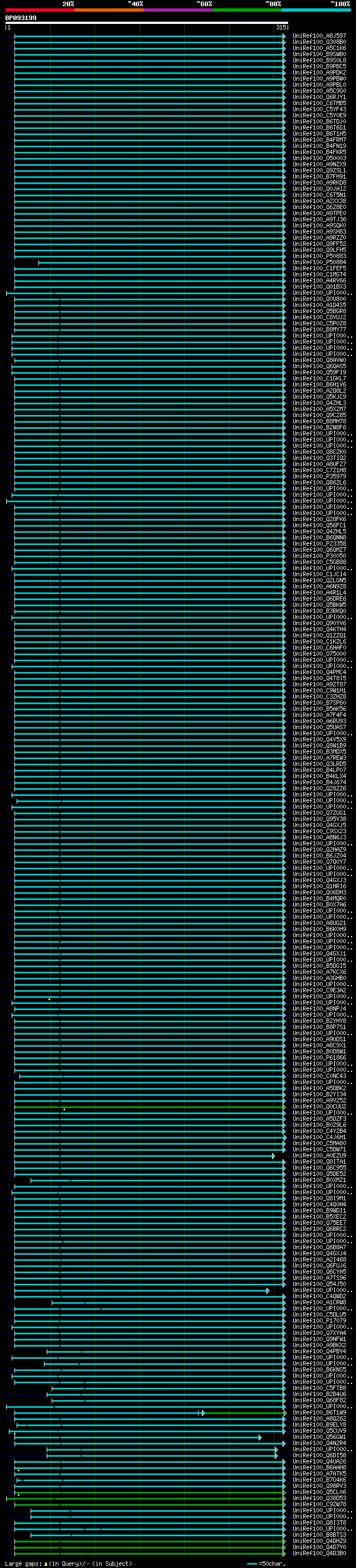The width and height of the screenshot is (356, 1568).
Task: Select the UniRef100_Q8ITA1 label
Action: tap(319, 1161)
